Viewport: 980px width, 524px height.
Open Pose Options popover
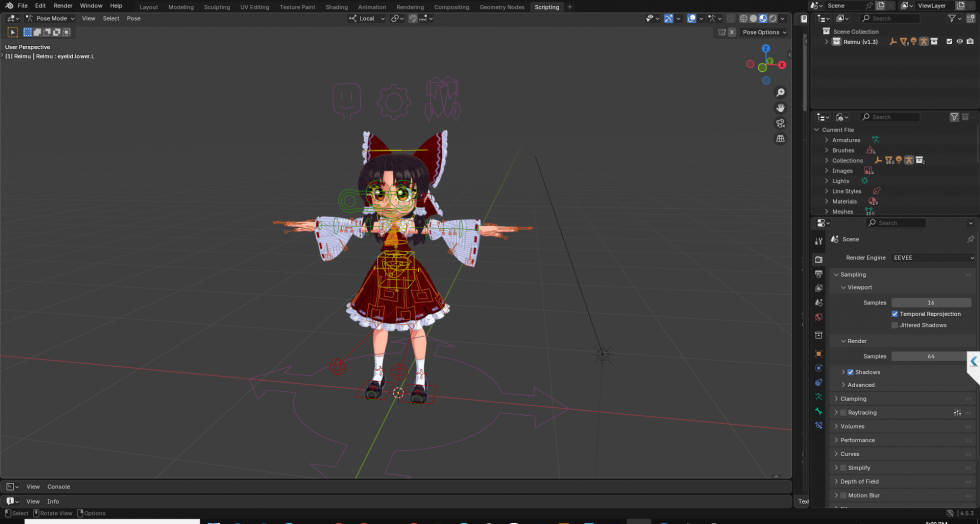point(764,32)
